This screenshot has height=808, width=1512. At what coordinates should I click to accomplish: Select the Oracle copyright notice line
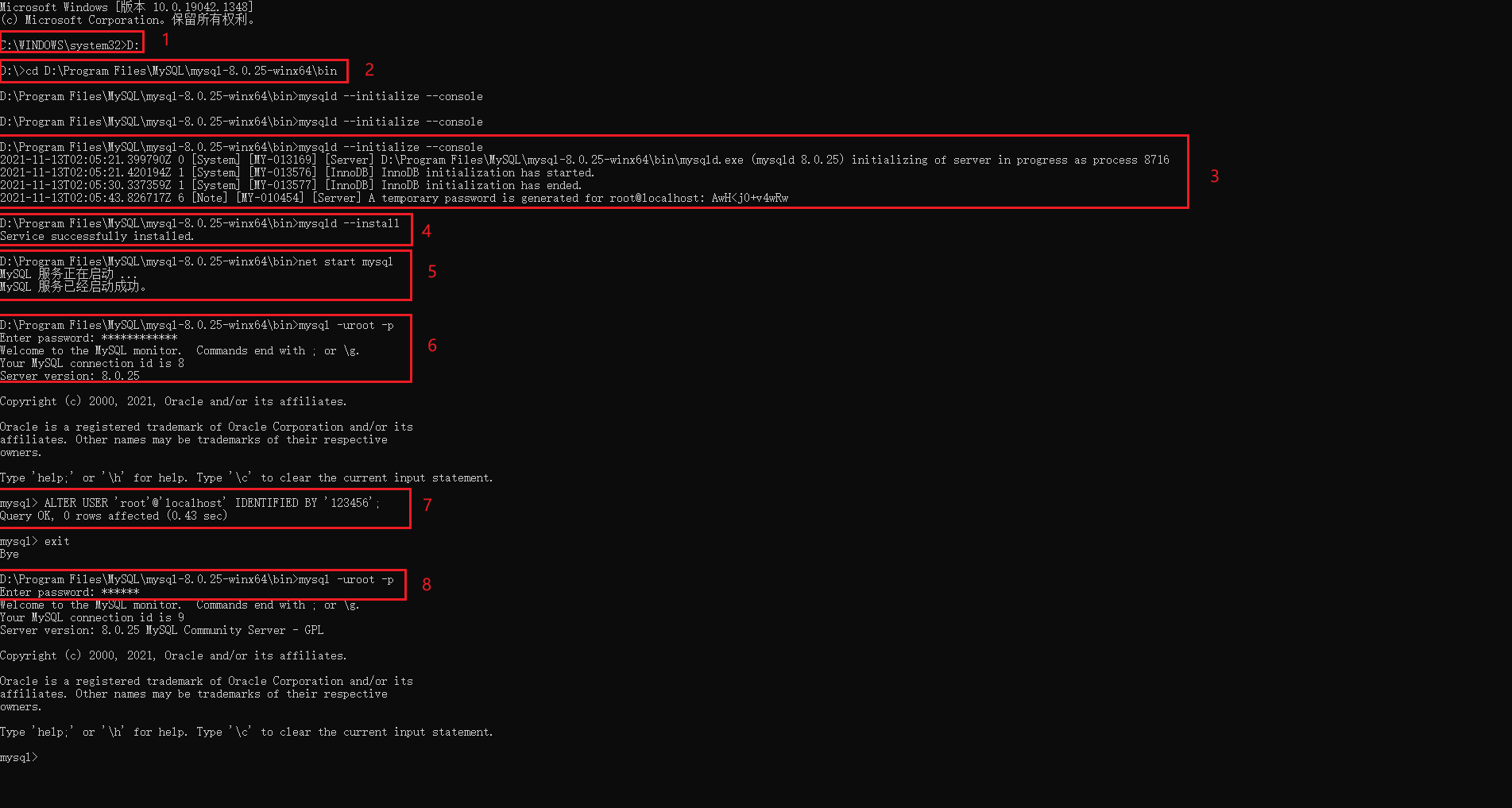click(x=173, y=401)
